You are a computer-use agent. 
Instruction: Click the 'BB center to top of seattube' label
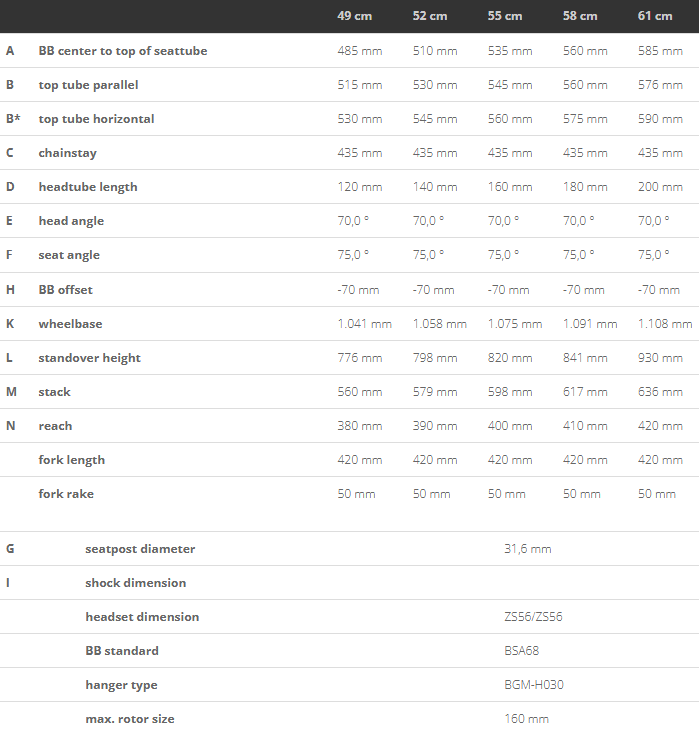(123, 51)
